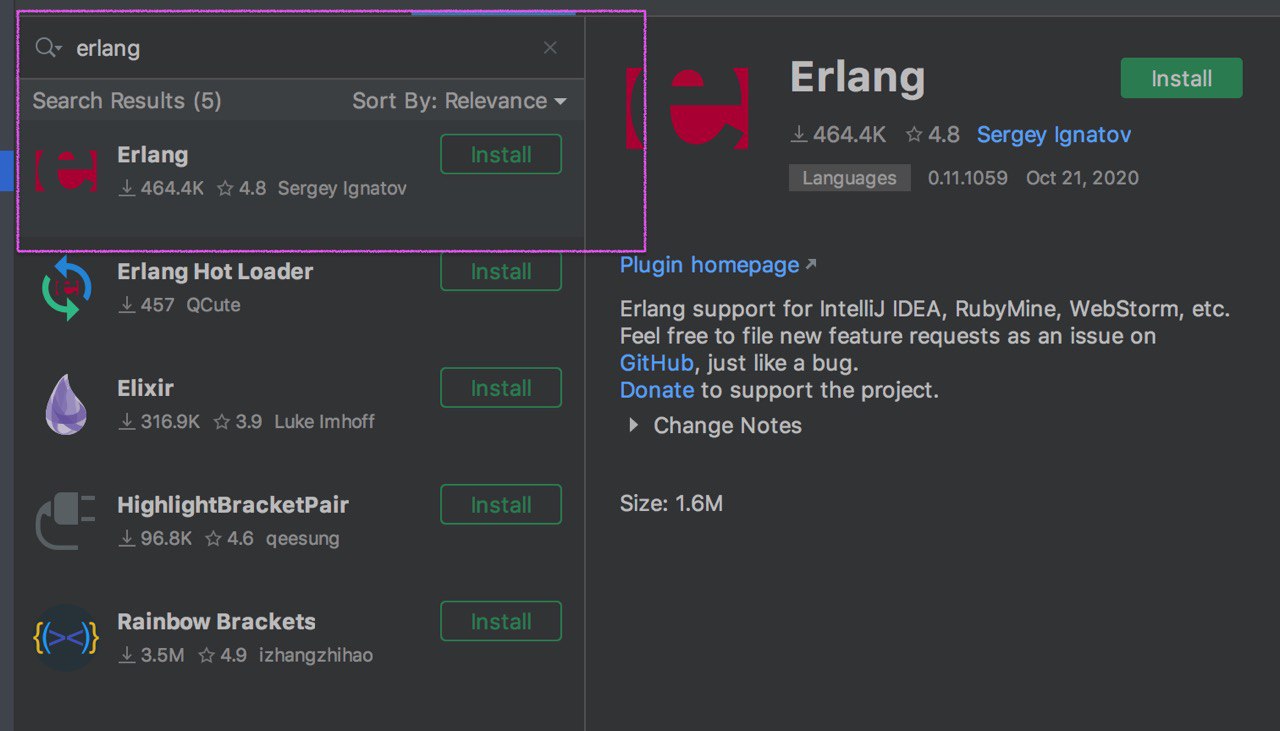Image resolution: width=1280 pixels, height=731 pixels.
Task: Open search options via the magnifier icon
Action: [48, 48]
